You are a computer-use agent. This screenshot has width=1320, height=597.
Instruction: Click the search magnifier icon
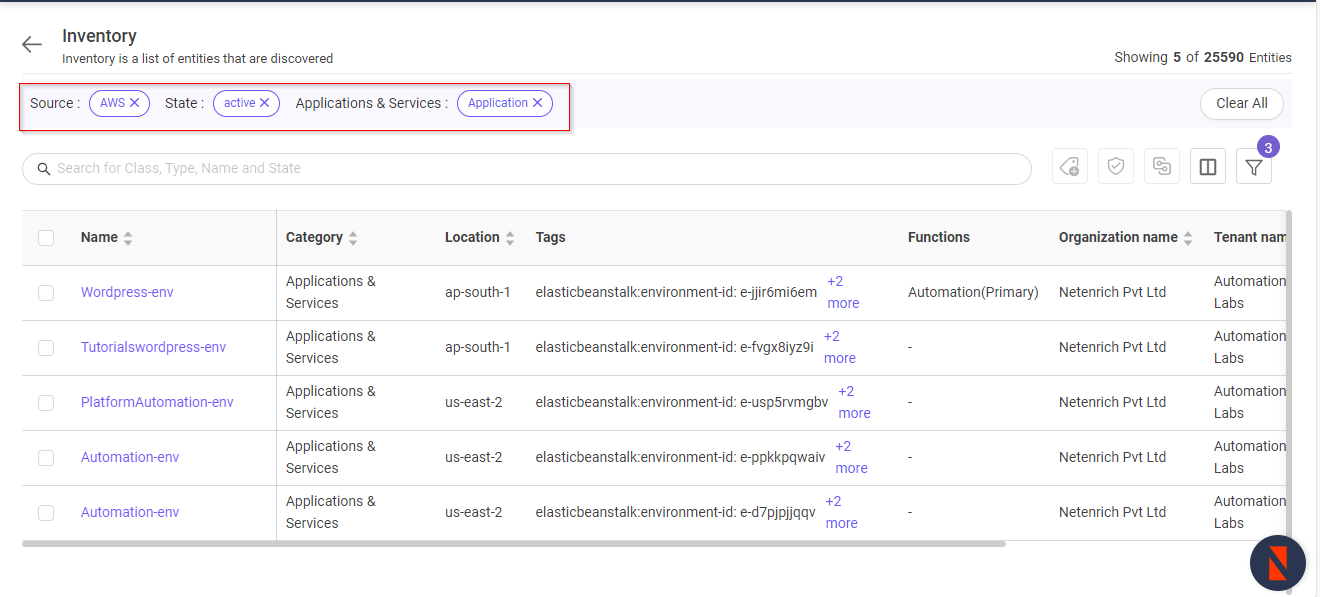click(x=44, y=168)
